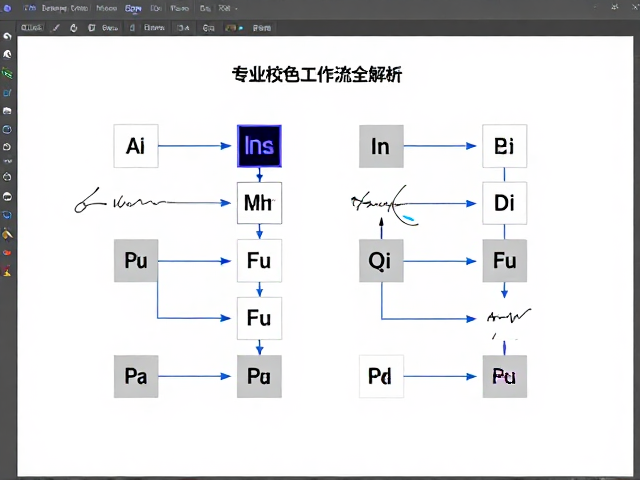This screenshot has width=640, height=480.
Task: Open the highlighted blue menu bar tab
Action: [133, 8]
